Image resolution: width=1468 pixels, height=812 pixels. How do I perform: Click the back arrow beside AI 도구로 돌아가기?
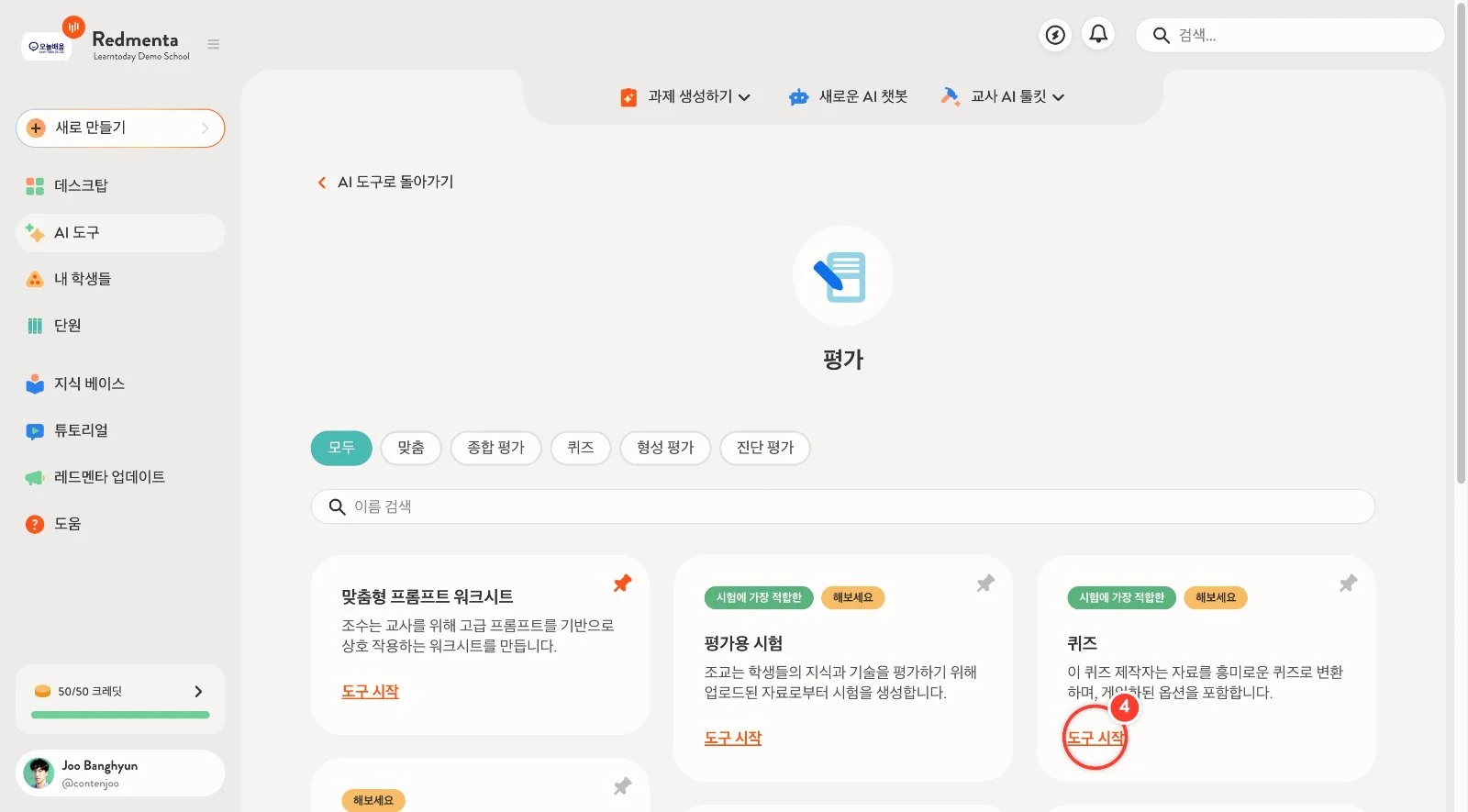tap(321, 183)
